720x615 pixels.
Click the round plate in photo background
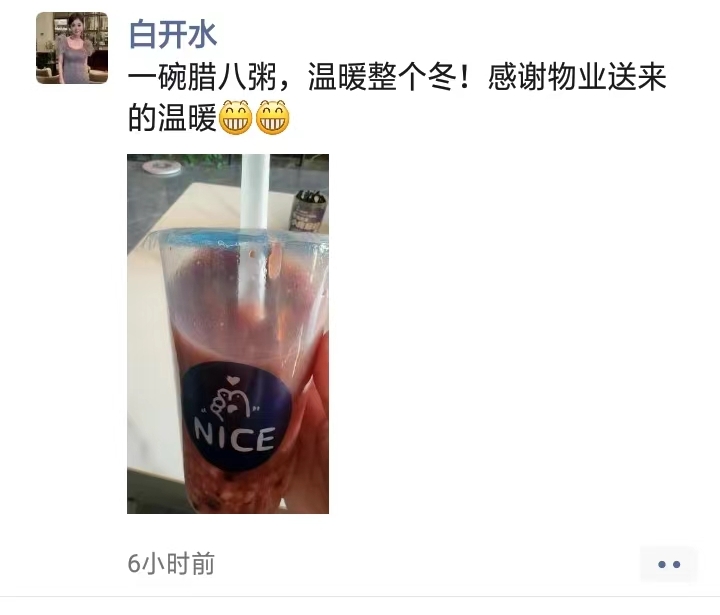tap(161, 167)
